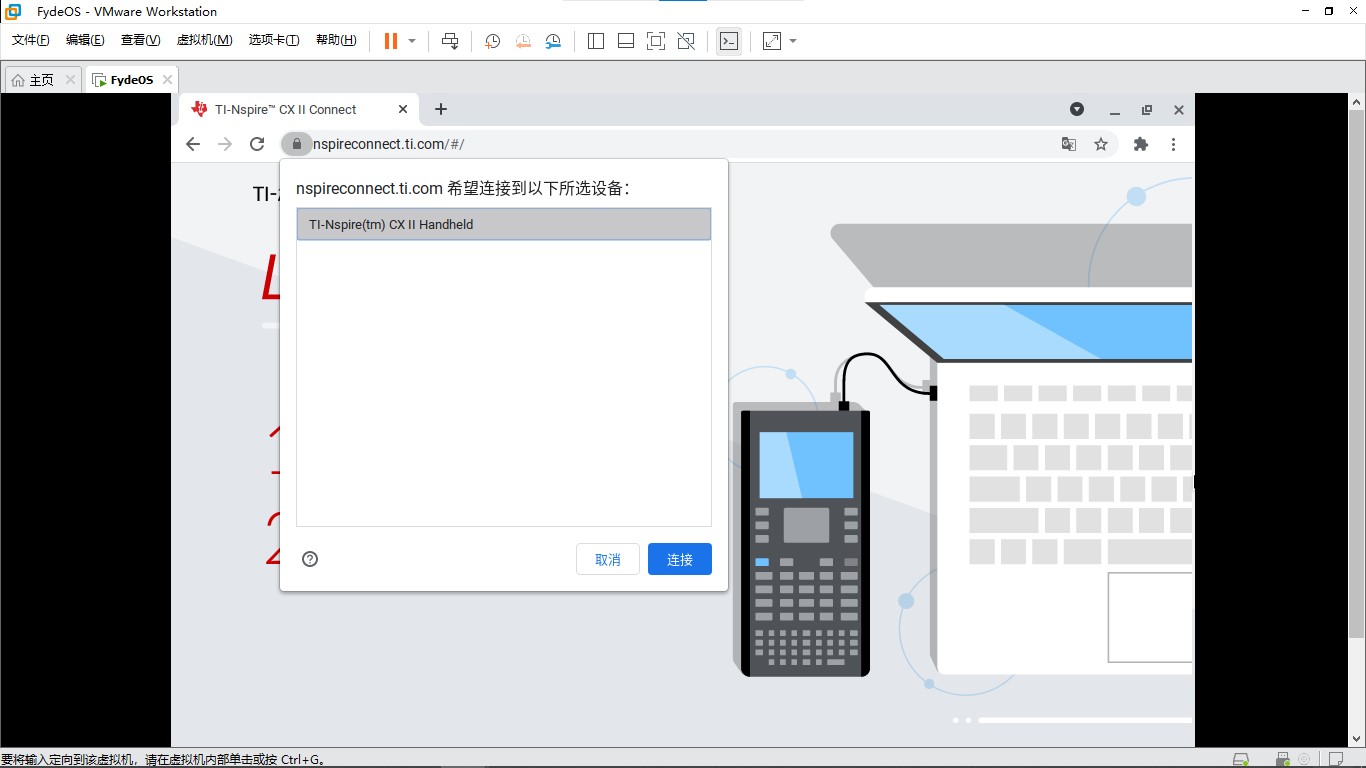Viewport: 1366px width, 768px height.
Task: Close the 主页 tab
Action: click(70, 80)
